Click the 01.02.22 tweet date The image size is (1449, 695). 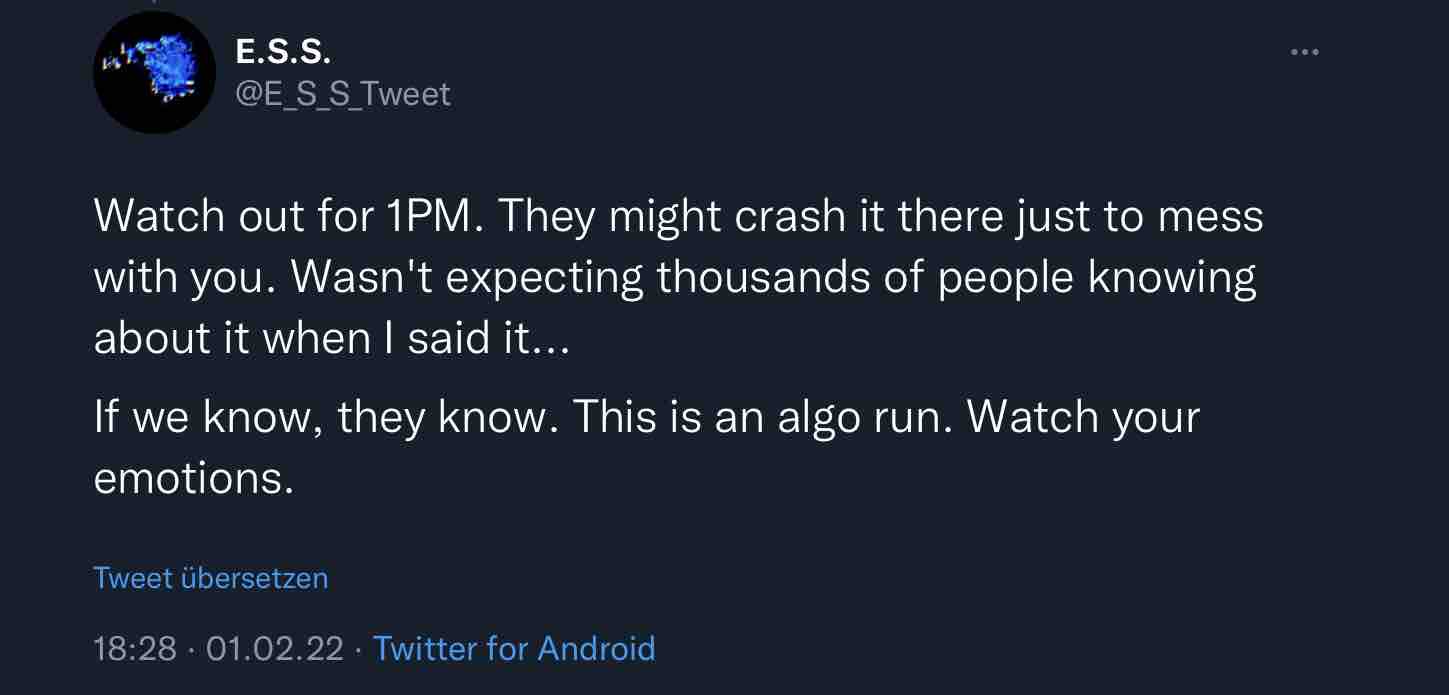(x=274, y=649)
